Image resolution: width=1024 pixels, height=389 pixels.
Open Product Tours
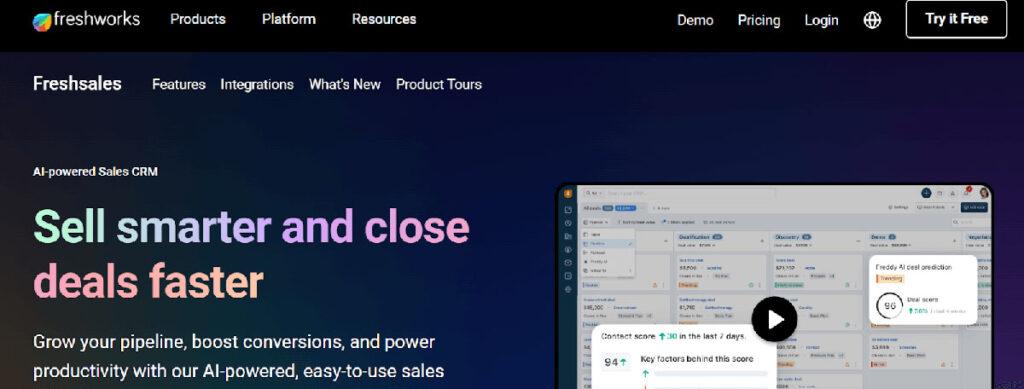click(439, 84)
